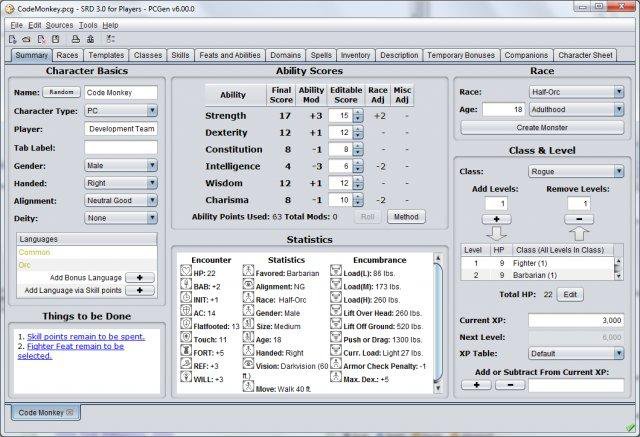Image resolution: width=640 pixels, height=437 pixels.
Task: Click the shield icon beside AC: 14
Action: (x=186, y=311)
